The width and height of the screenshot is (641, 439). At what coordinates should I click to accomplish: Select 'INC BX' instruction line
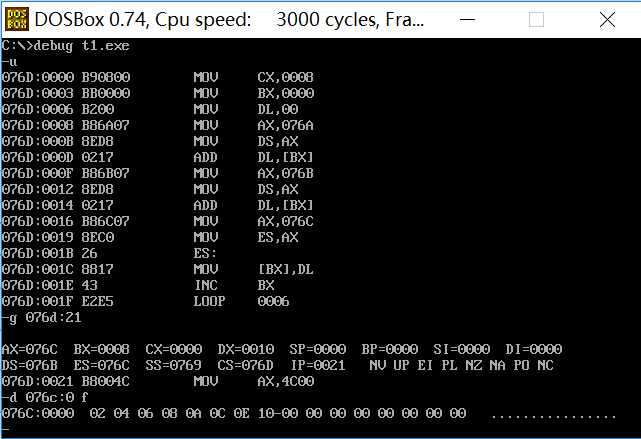[x=138, y=285]
